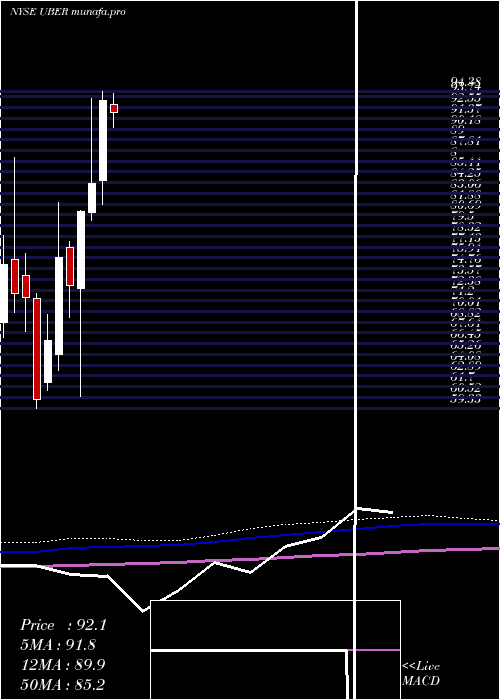
Task: Select the tallest red candlestick body
Action: pyautogui.click(x=37, y=349)
